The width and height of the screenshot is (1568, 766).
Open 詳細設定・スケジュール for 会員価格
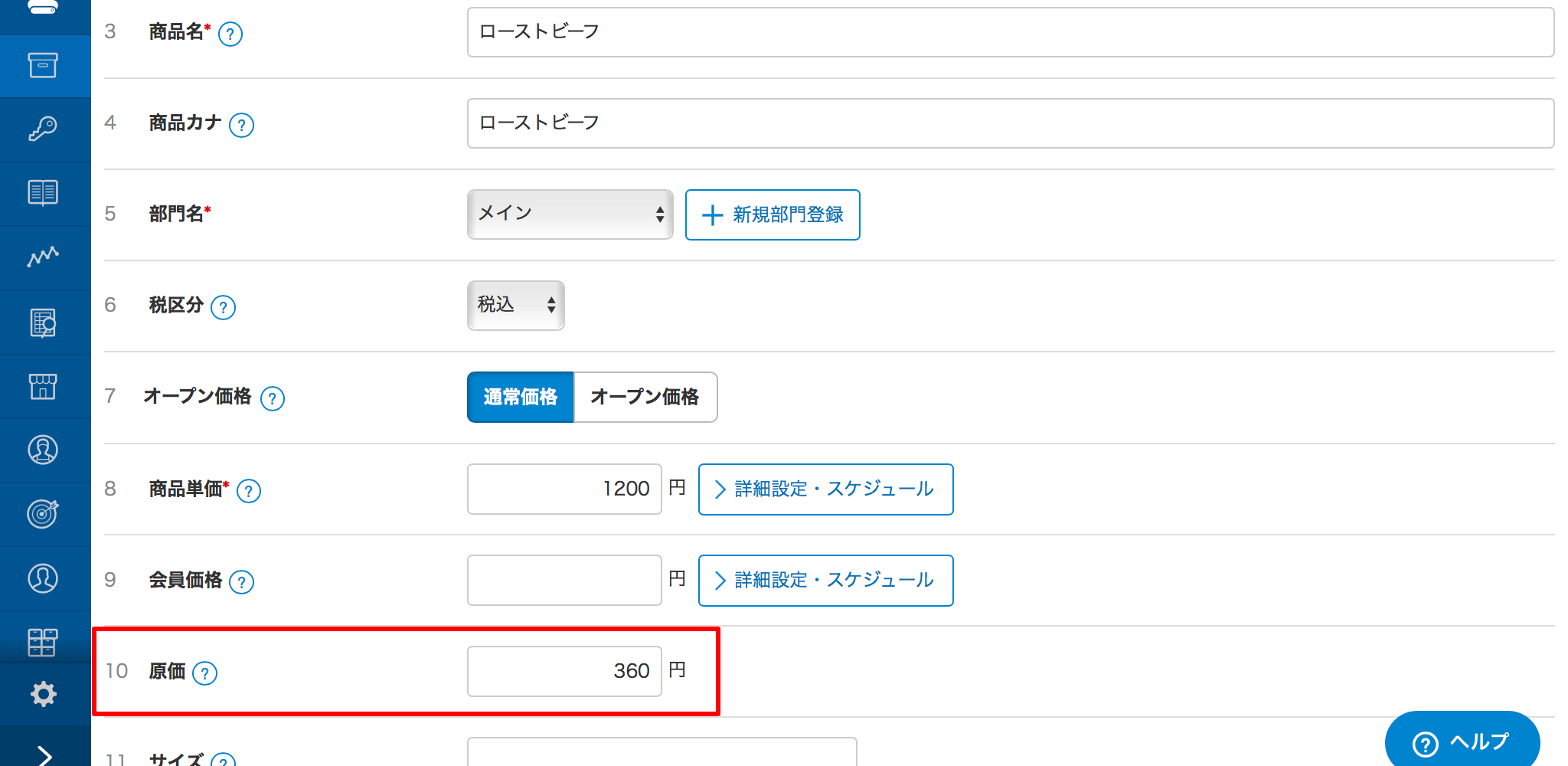click(x=825, y=580)
